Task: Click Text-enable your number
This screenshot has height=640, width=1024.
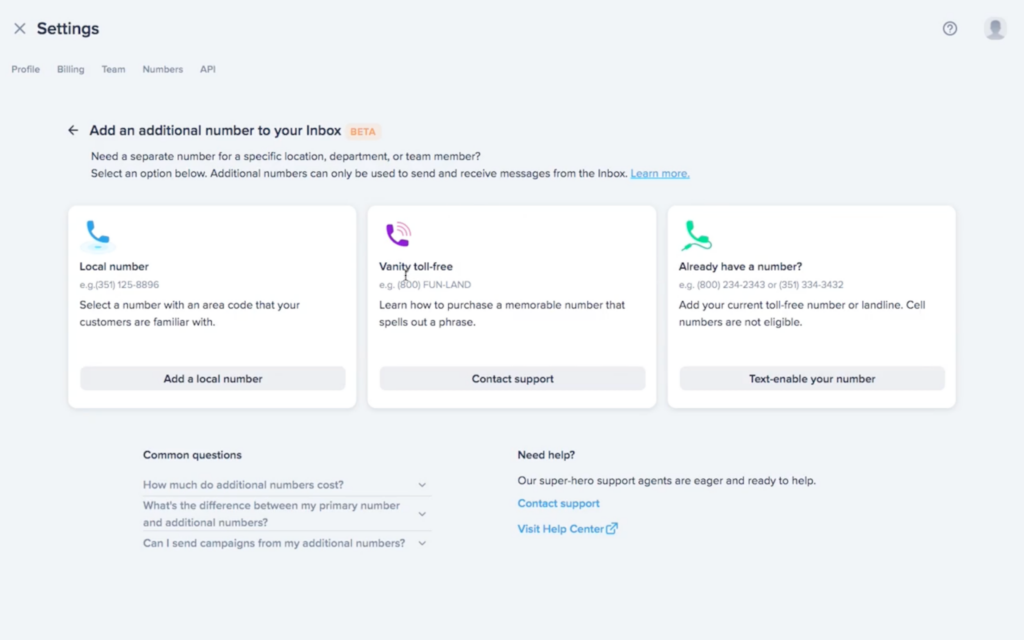Action: point(811,378)
